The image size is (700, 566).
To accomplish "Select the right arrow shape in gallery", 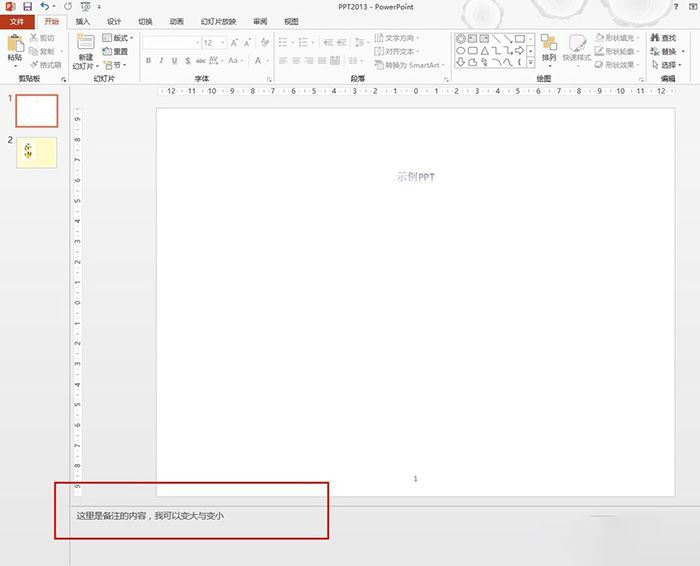I will (519, 50).
